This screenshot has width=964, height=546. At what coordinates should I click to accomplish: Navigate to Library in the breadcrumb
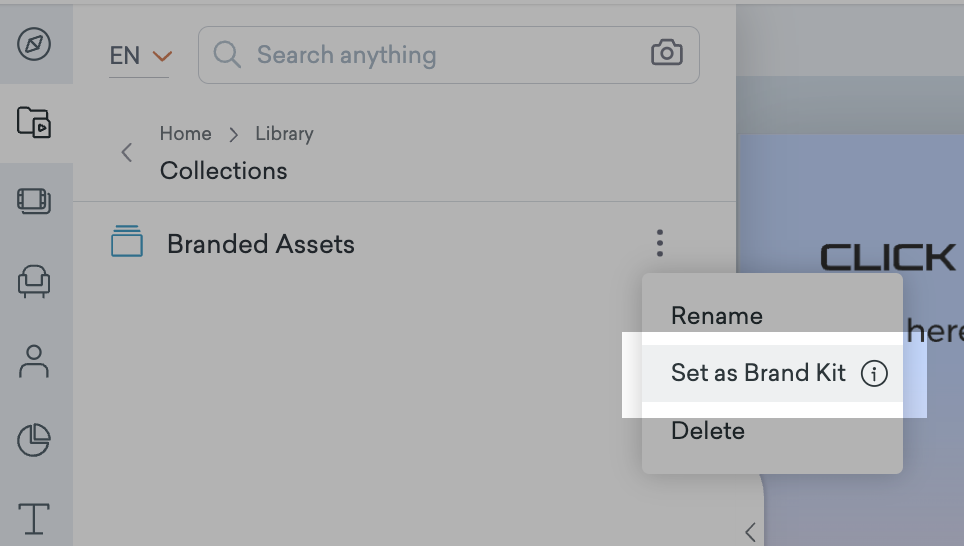[284, 134]
